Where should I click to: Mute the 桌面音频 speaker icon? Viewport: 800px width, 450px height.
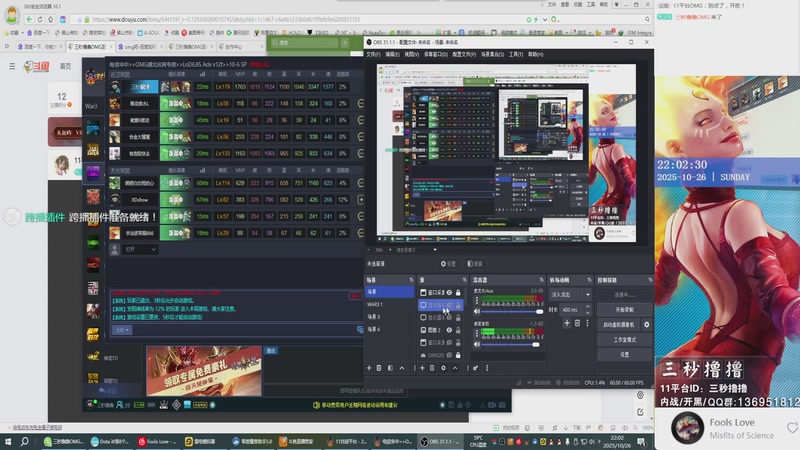(477, 344)
